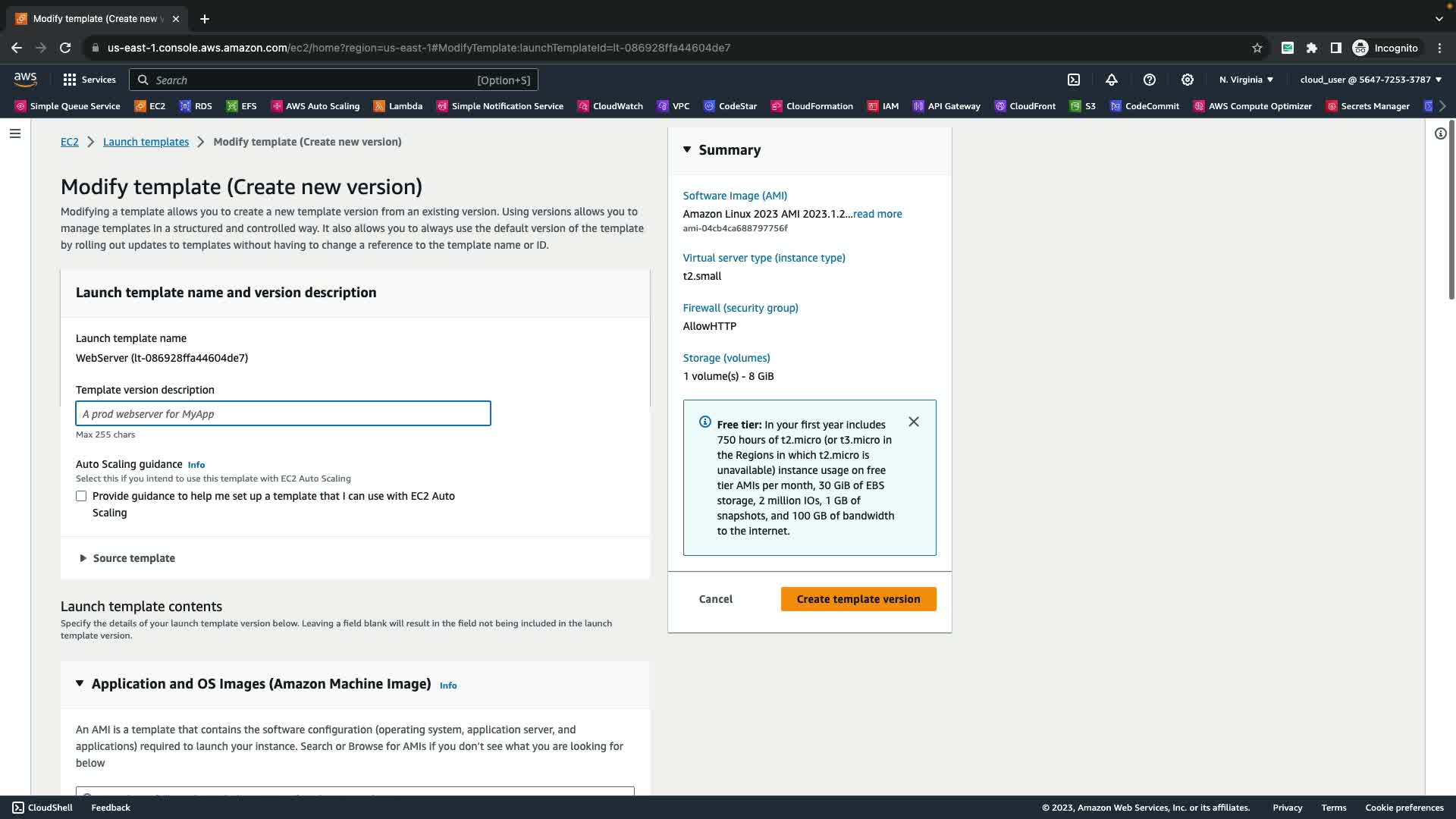
Task: Click the Create template version button
Action: point(858,599)
